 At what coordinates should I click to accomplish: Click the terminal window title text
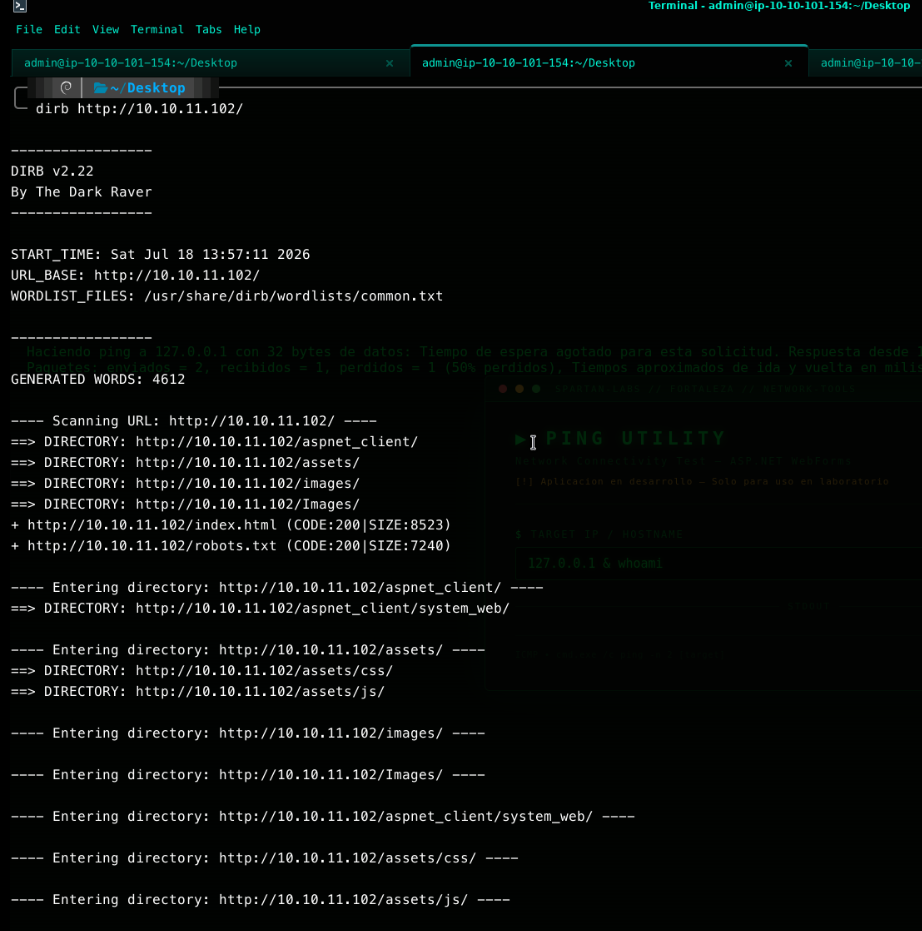tap(779, 6)
